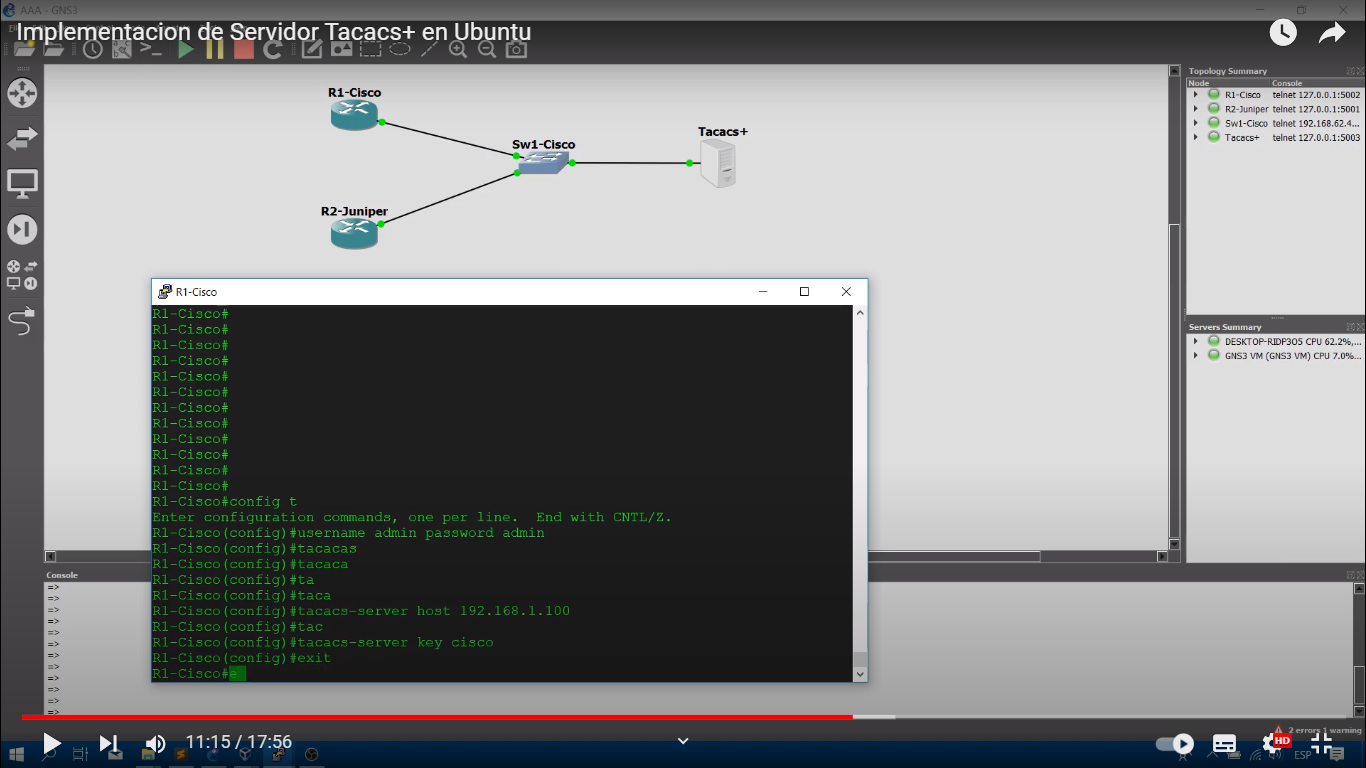1366x768 pixels.
Task: Click the Add a note icon
Action: click(x=311, y=49)
